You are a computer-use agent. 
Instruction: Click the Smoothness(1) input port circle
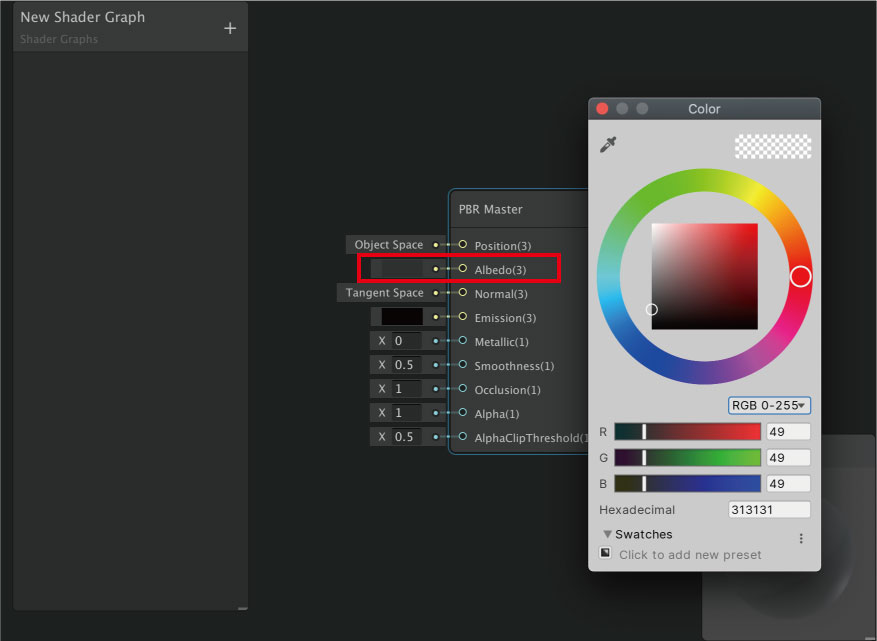(462, 365)
